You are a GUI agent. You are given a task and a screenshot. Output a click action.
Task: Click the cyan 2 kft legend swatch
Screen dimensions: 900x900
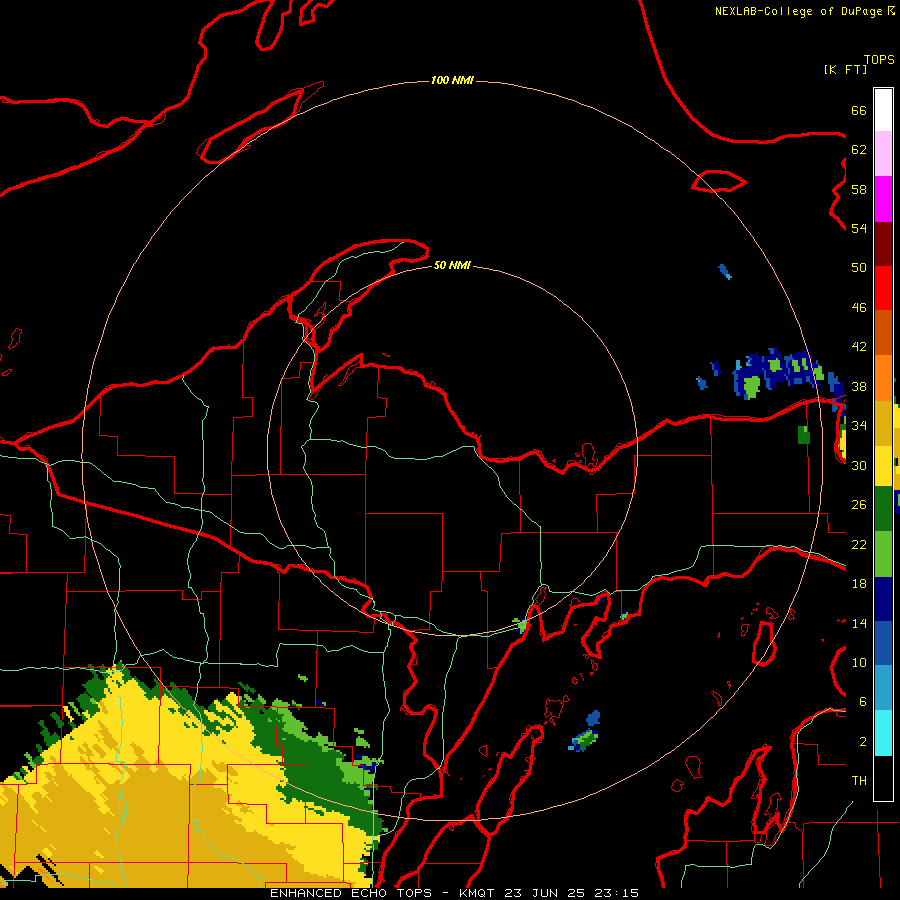(883, 733)
